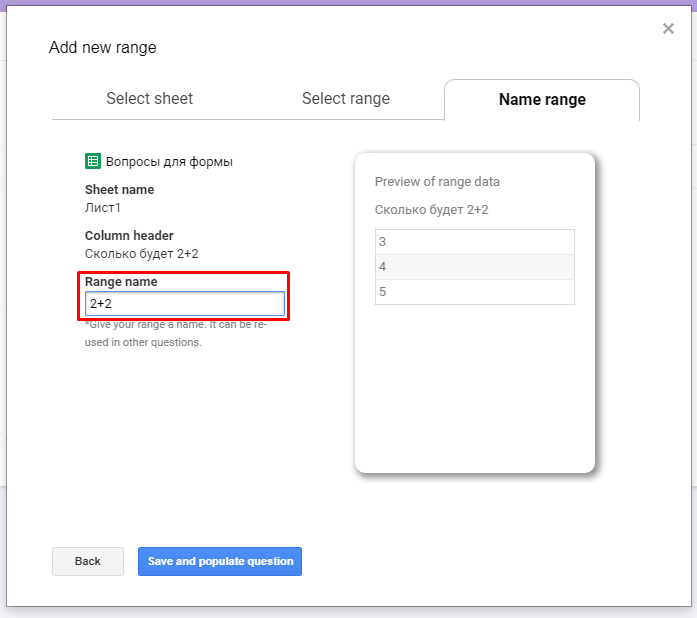Click Save and populate question
The height and width of the screenshot is (618, 697).
220,561
